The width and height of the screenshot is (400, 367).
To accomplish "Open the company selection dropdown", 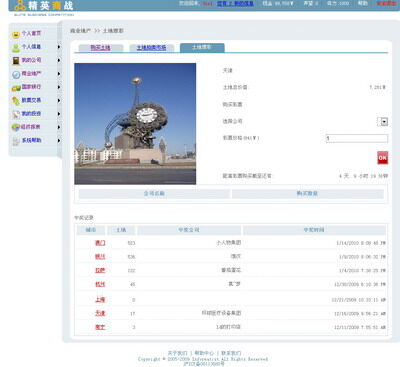I will 384,122.
